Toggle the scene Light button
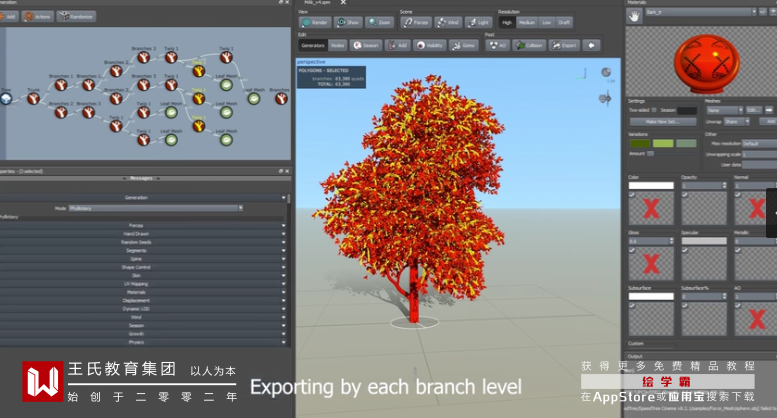This screenshot has height=418, width=777. 478,22
